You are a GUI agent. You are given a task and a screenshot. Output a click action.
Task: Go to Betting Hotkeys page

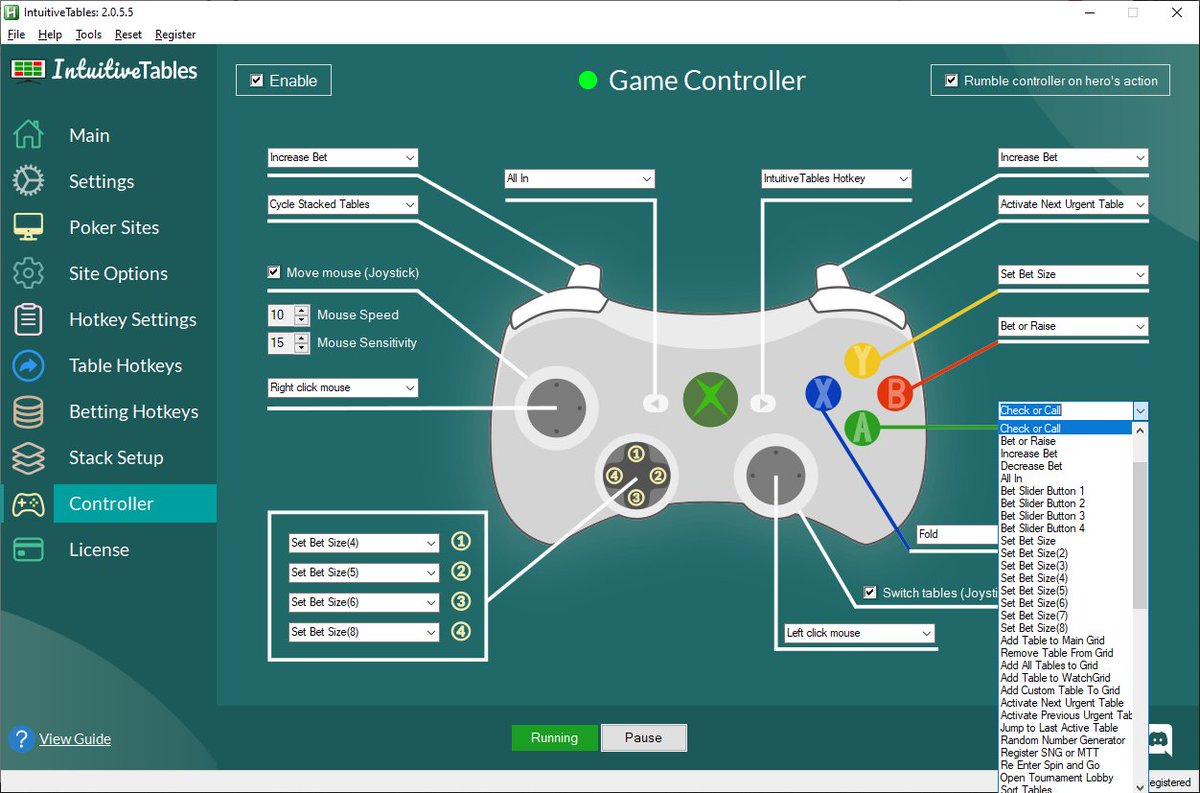133,411
